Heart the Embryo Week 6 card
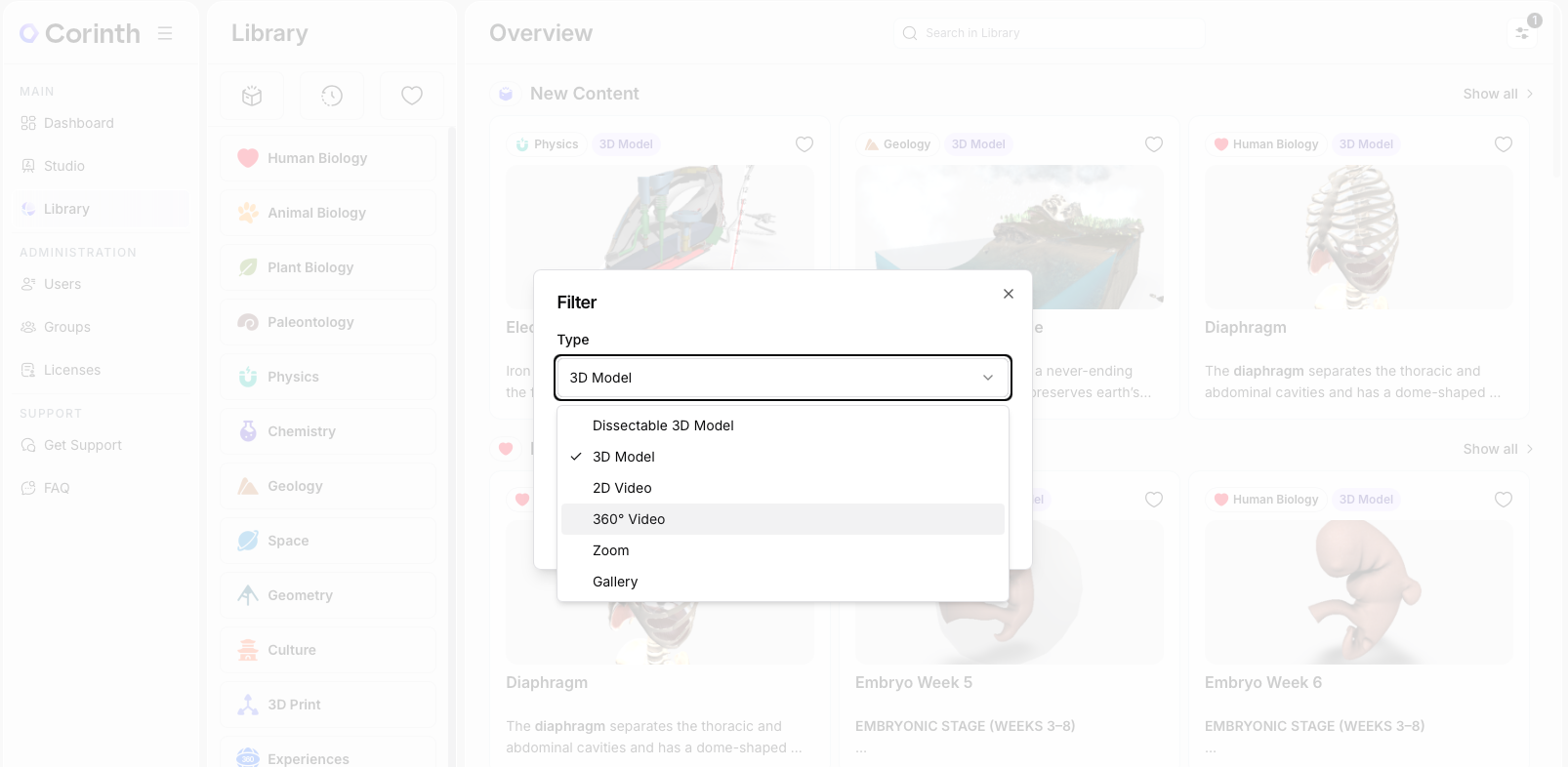This screenshot has height=767, width=1568. 1503,500
